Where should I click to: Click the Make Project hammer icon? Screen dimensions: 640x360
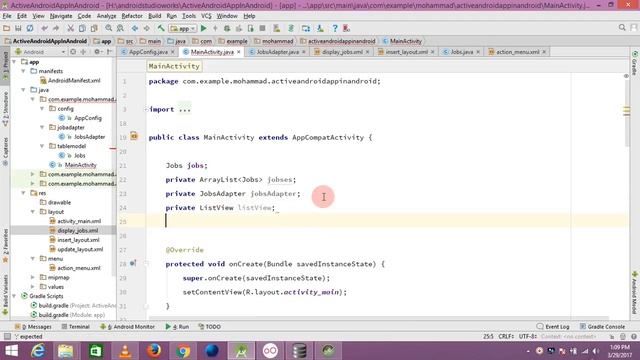point(161,28)
